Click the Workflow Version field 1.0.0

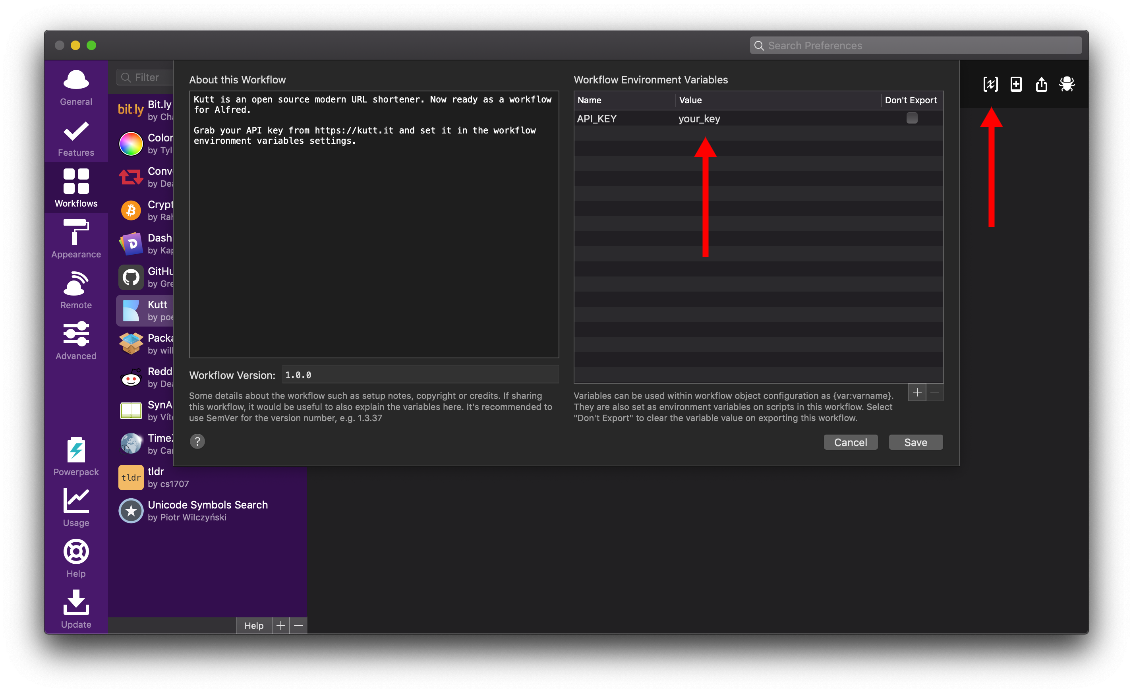(x=419, y=374)
